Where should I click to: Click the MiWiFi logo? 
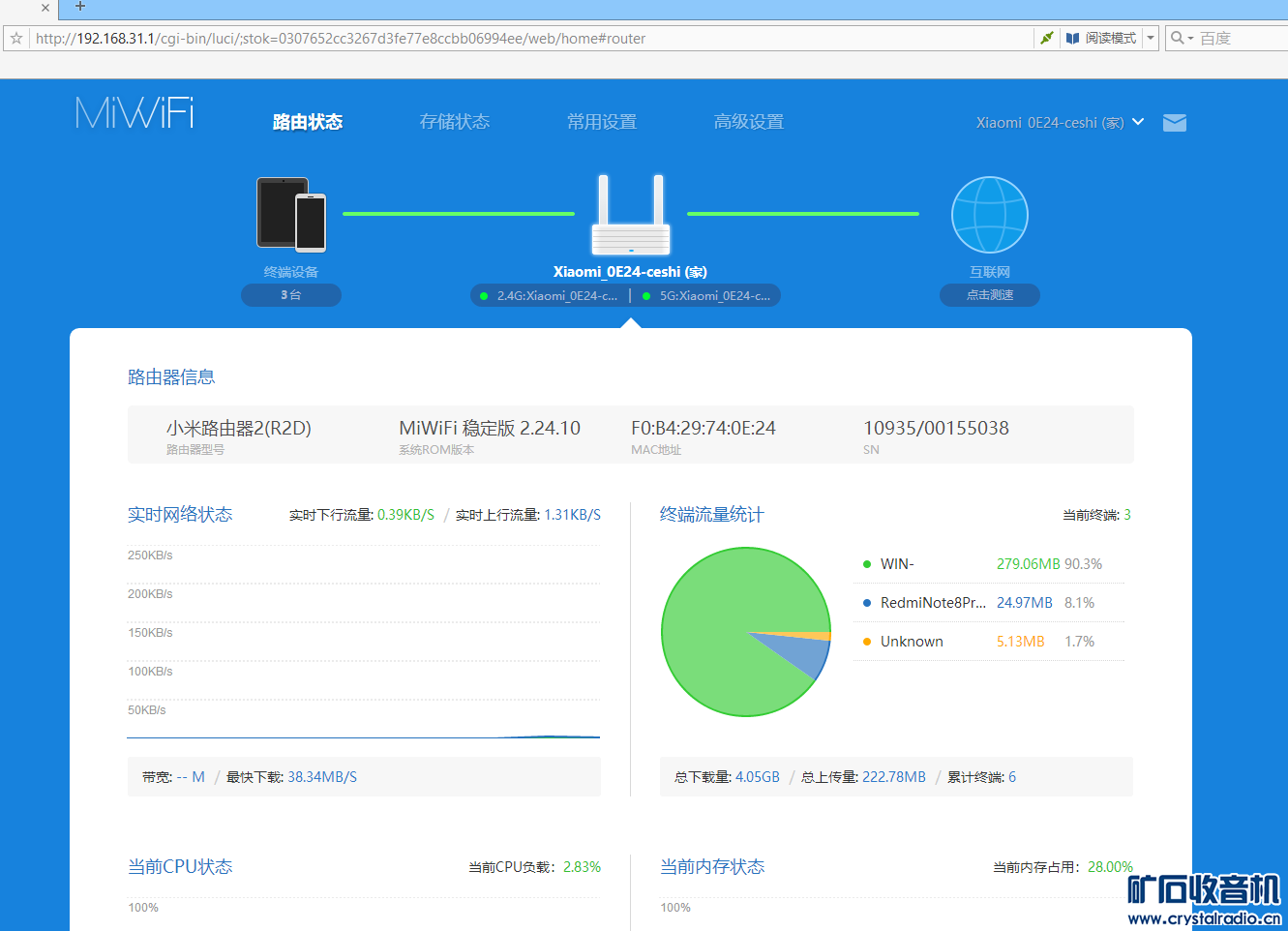click(135, 113)
